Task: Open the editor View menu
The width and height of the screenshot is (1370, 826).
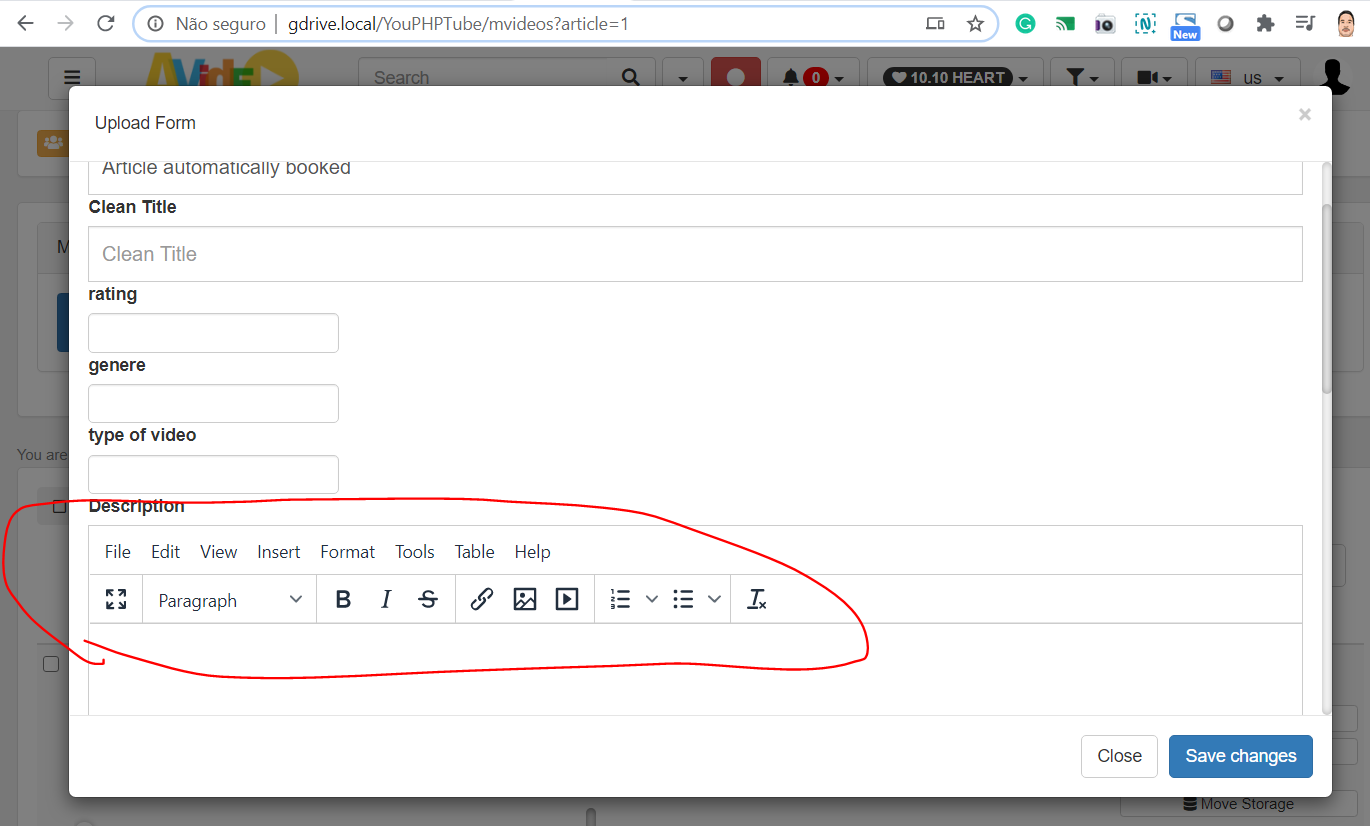Action: 219,552
